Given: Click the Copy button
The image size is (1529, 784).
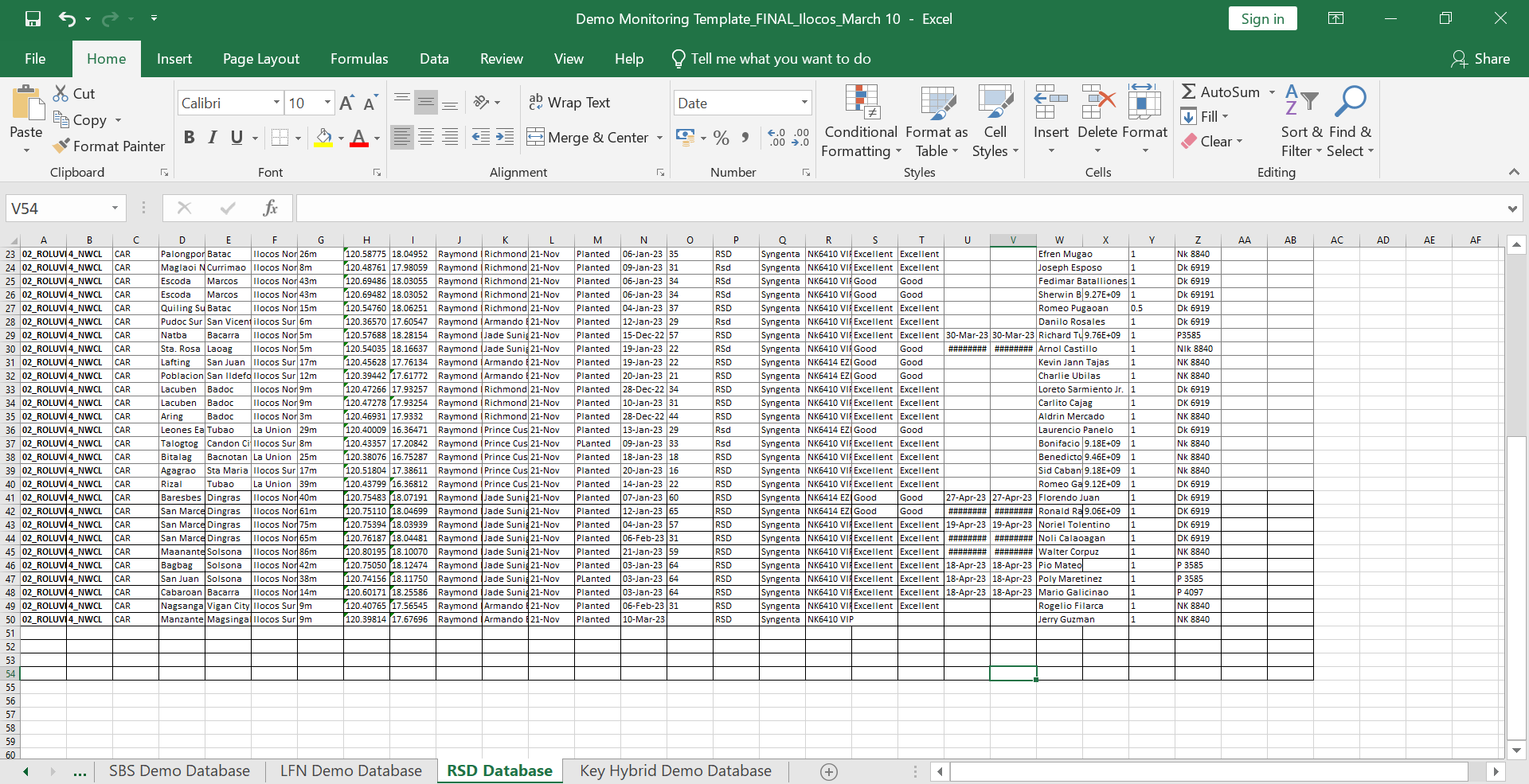Looking at the screenshot, I should [x=80, y=119].
